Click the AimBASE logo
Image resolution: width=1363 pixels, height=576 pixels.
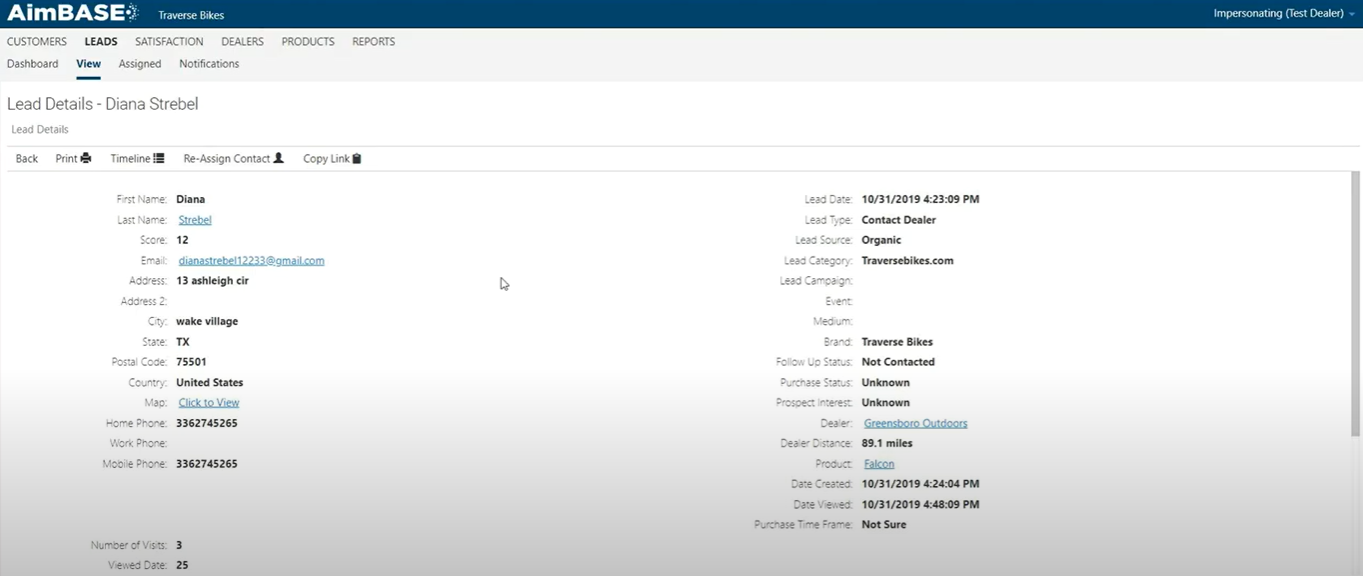click(x=70, y=13)
